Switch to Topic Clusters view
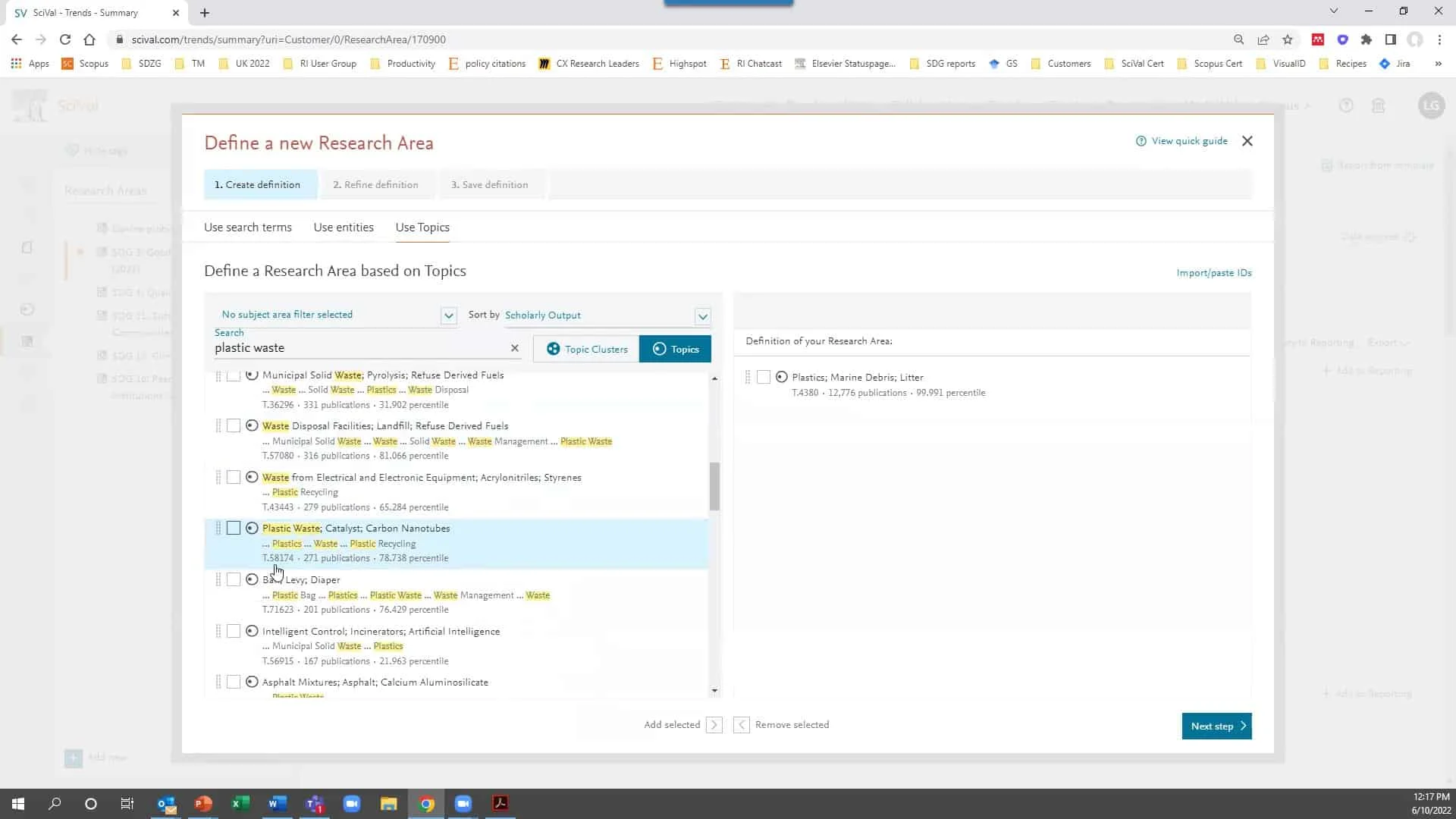The width and height of the screenshot is (1456, 819). click(x=586, y=349)
